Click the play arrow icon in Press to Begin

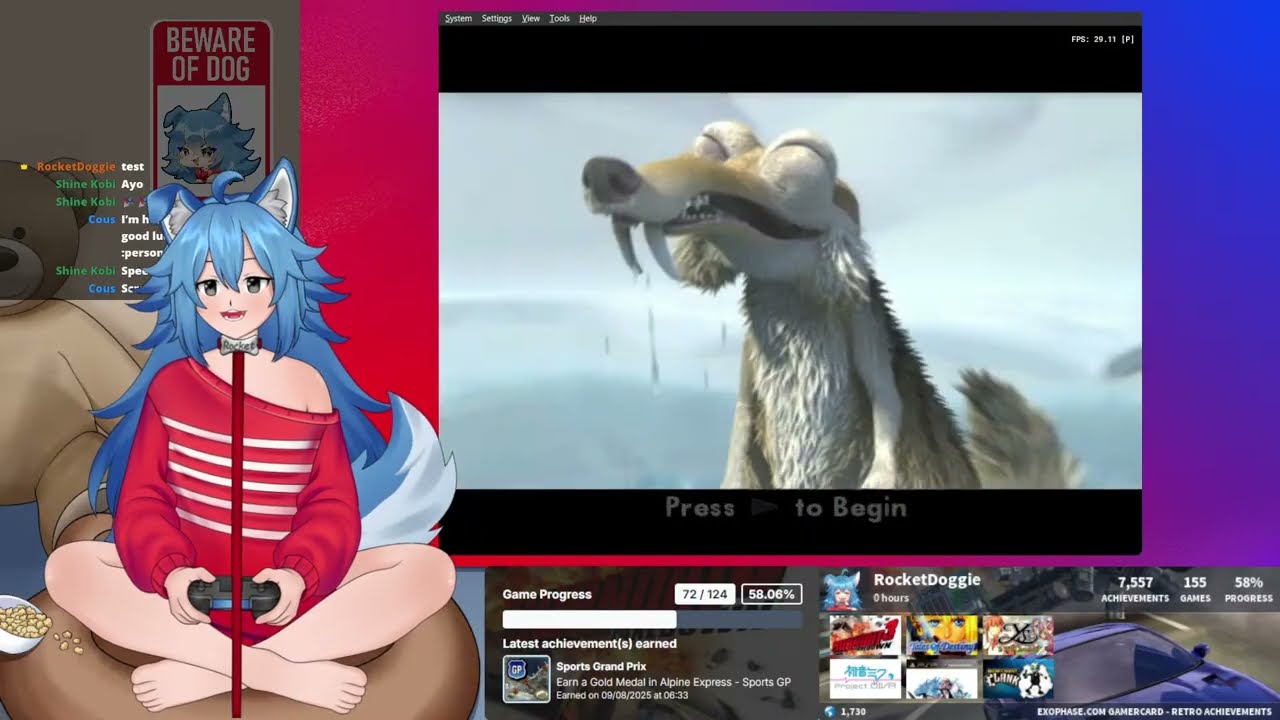click(x=764, y=508)
